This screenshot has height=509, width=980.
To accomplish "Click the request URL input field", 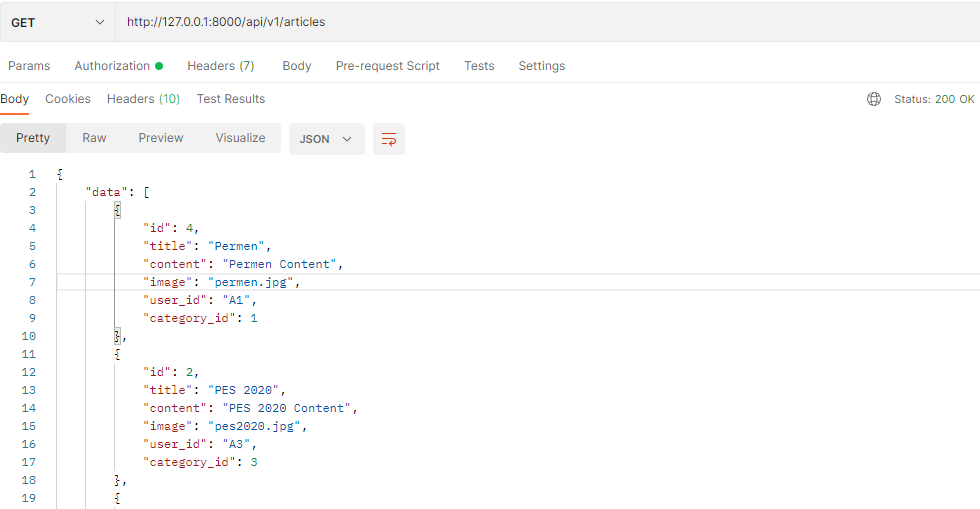I will [x=548, y=23].
